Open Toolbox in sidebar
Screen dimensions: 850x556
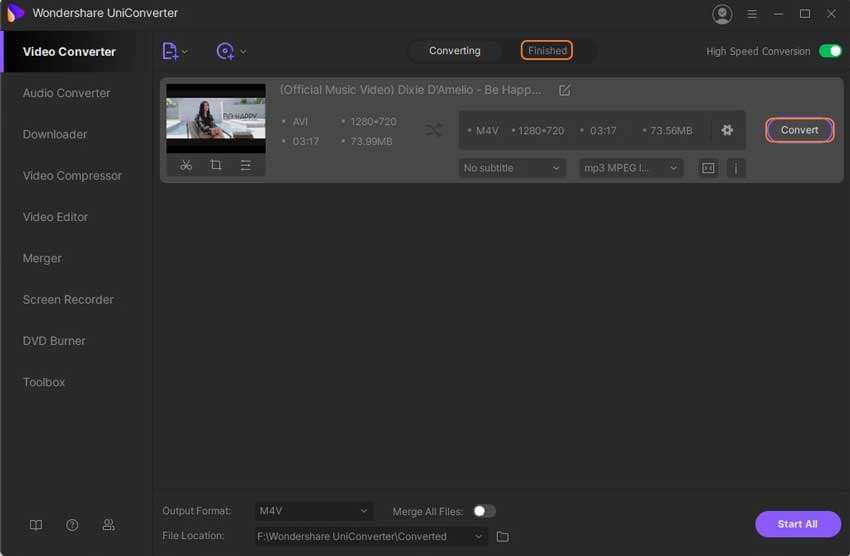[44, 382]
